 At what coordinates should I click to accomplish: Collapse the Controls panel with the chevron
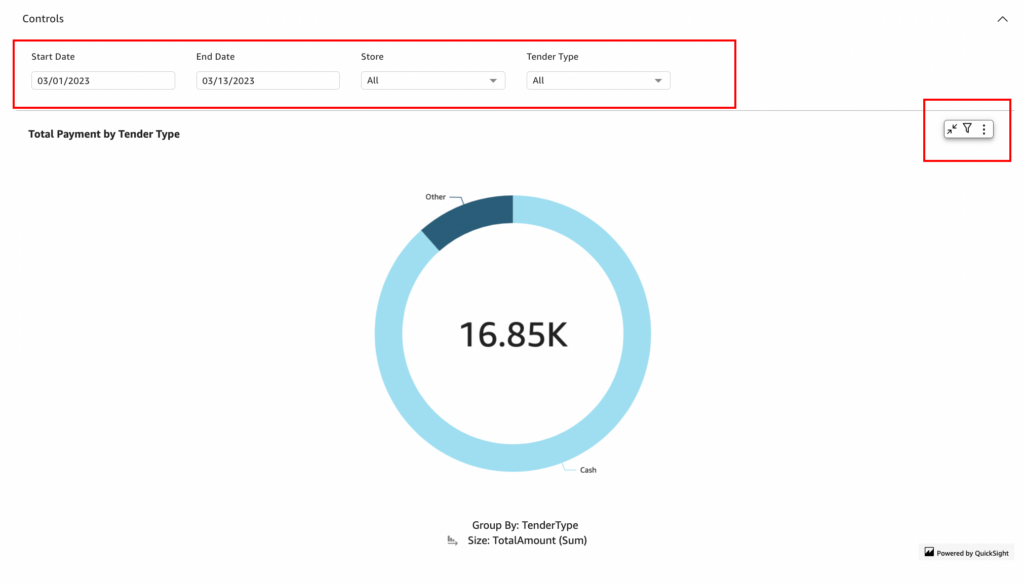point(1002,19)
